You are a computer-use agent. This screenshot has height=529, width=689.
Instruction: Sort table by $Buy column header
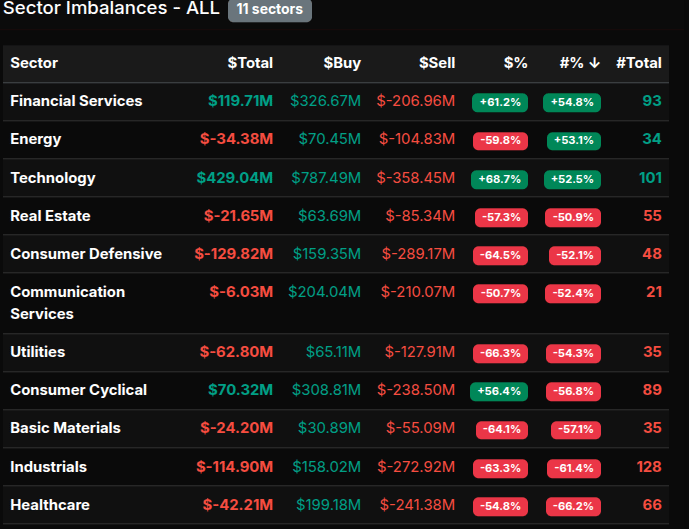[342, 63]
